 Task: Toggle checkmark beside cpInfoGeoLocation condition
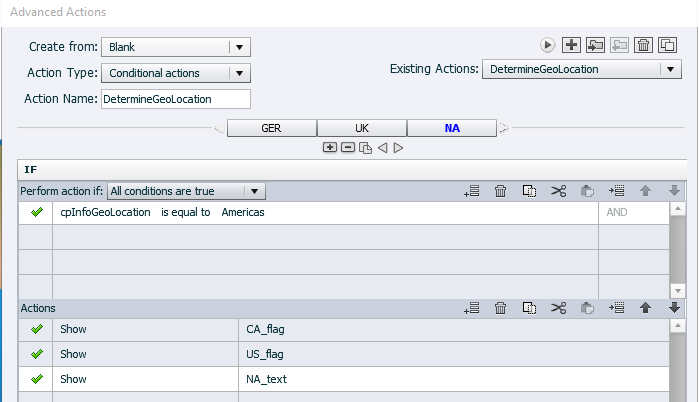coord(37,212)
